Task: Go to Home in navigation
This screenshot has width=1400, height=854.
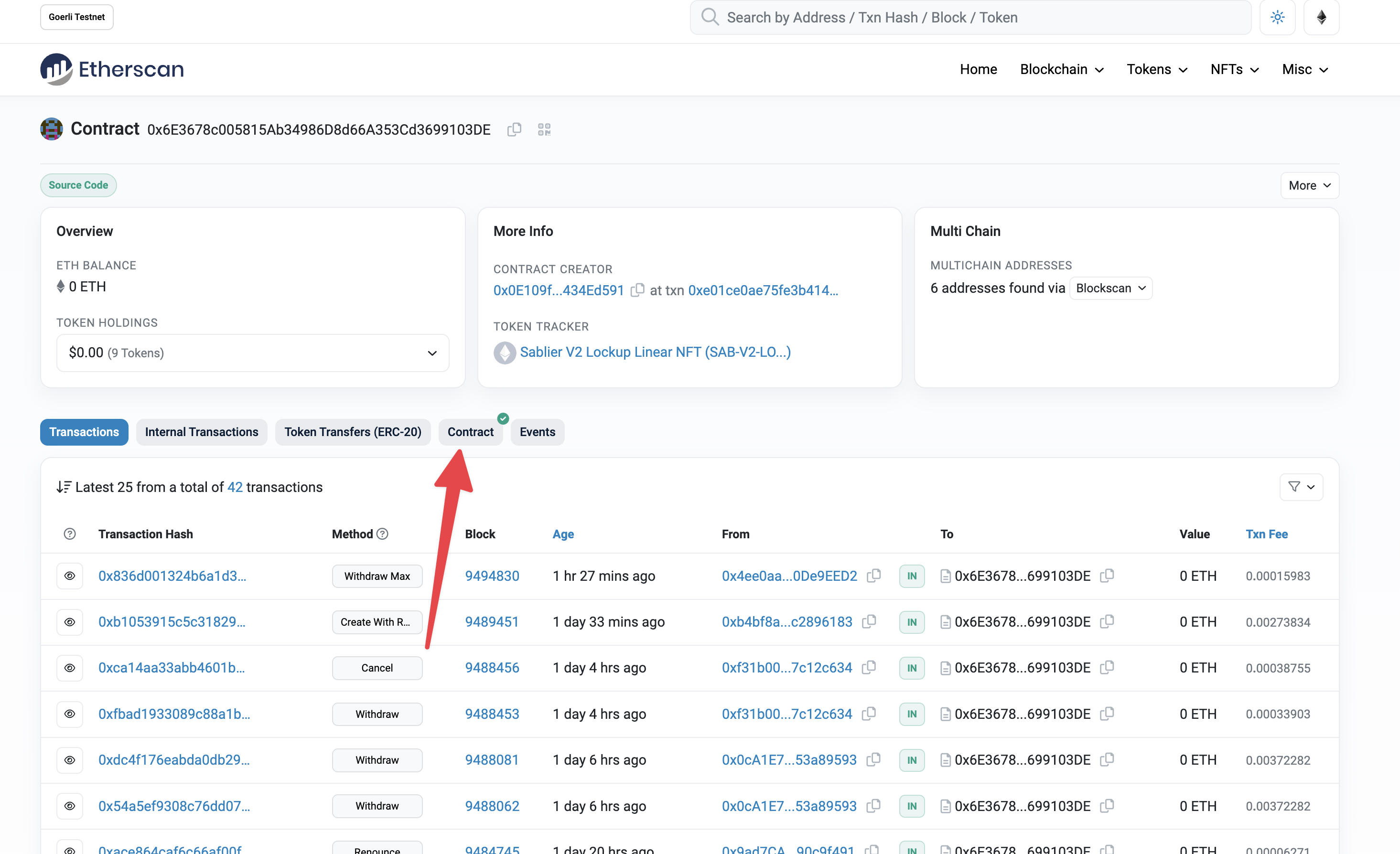Action: [979, 69]
